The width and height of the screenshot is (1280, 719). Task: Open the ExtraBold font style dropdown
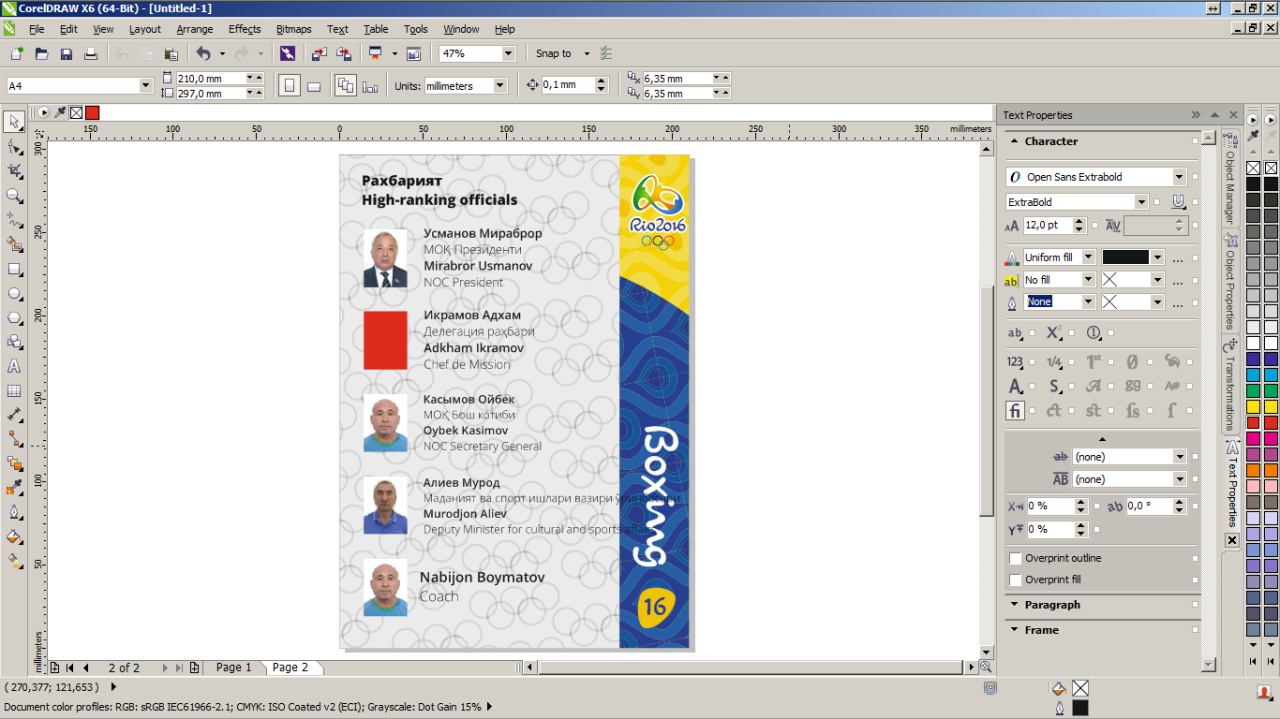point(1142,202)
